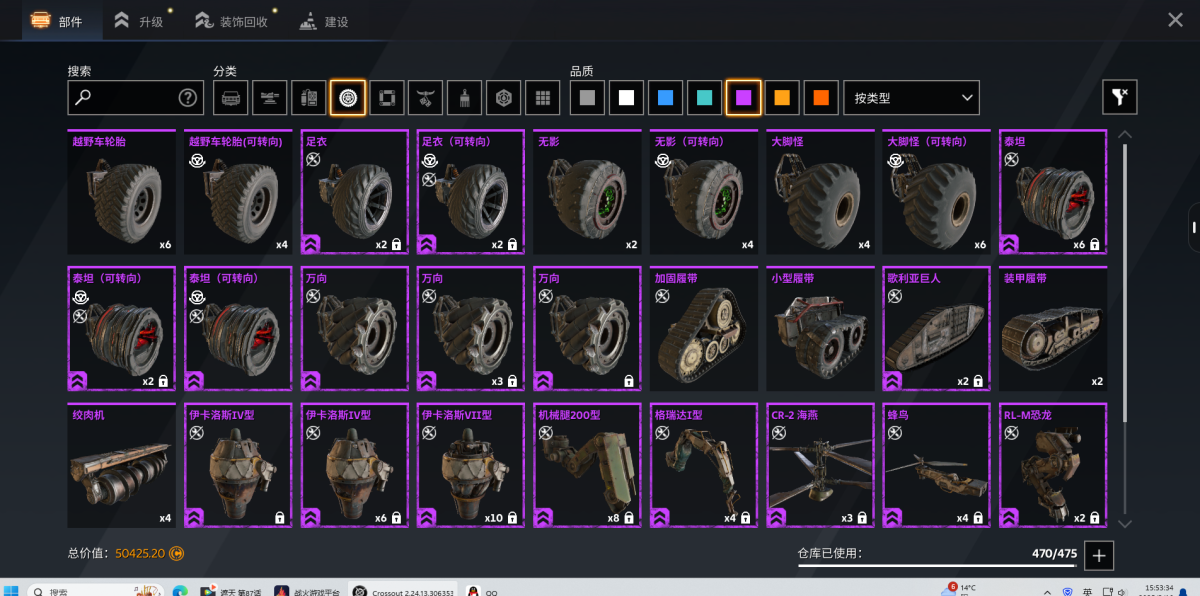The image size is (1200, 596).
Task: Open the weather widget showing 14°C
Action: 960,589
